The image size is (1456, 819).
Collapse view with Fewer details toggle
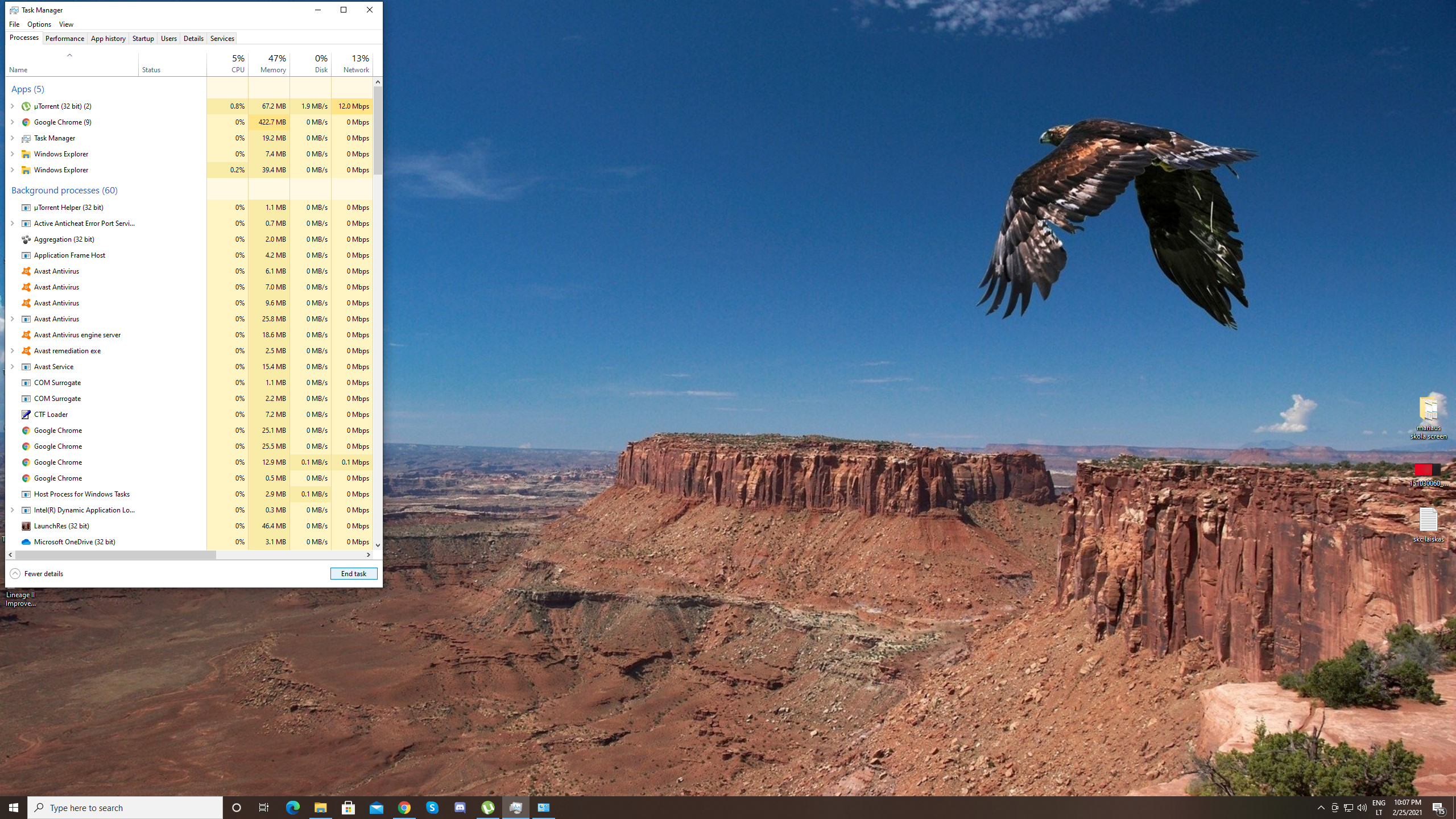coord(36,573)
